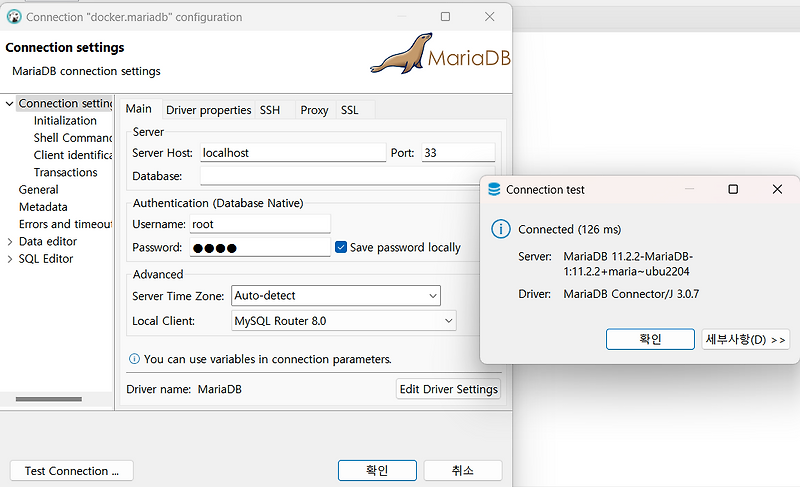Show details with 세부사항(D) button
This screenshot has height=487, width=800.
[x=745, y=339]
